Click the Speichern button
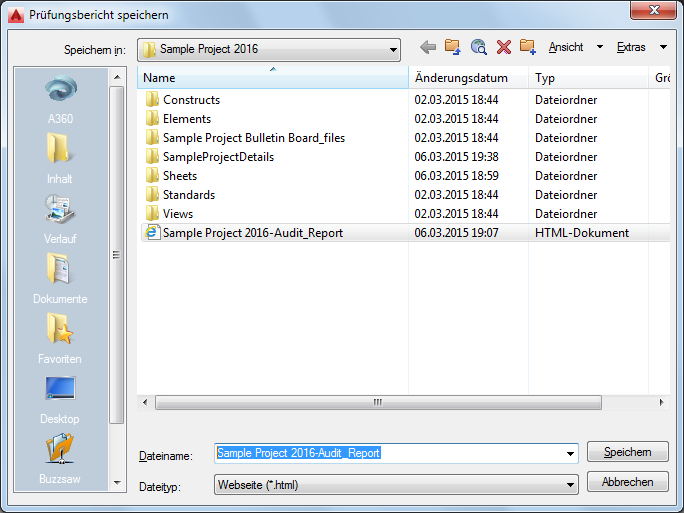The height and width of the screenshot is (513, 684). pos(628,451)
